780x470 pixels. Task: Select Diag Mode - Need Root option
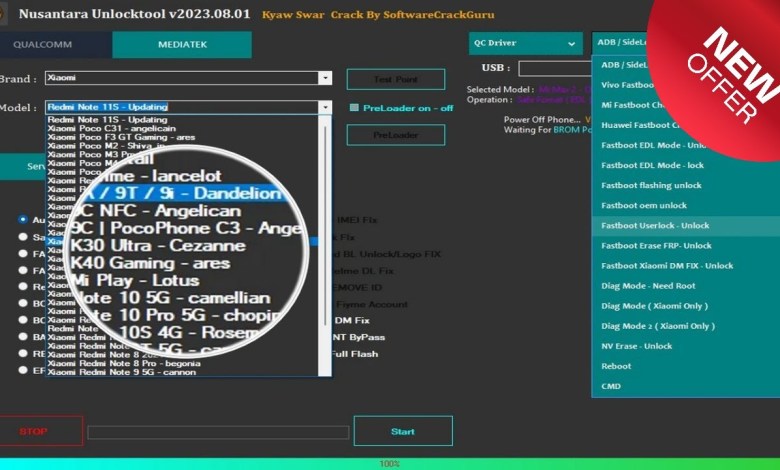tap(647, 286)
